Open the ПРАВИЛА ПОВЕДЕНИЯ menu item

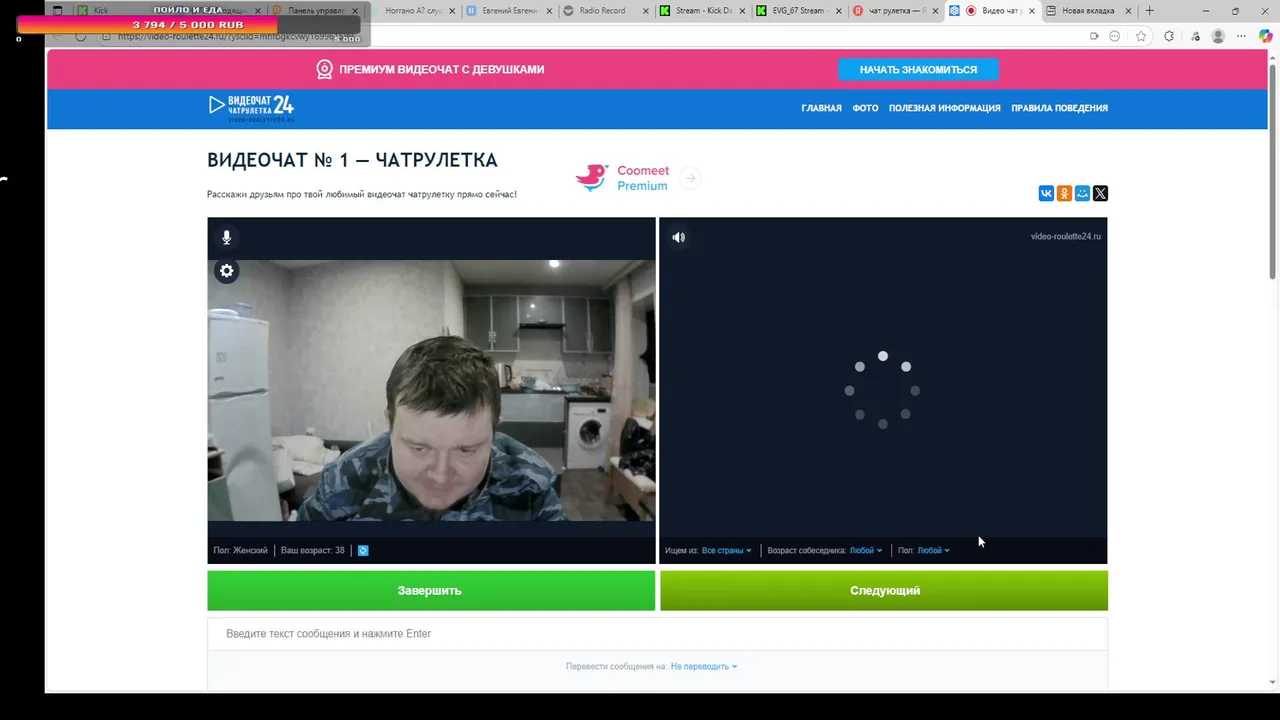(x=1059, y=108)
